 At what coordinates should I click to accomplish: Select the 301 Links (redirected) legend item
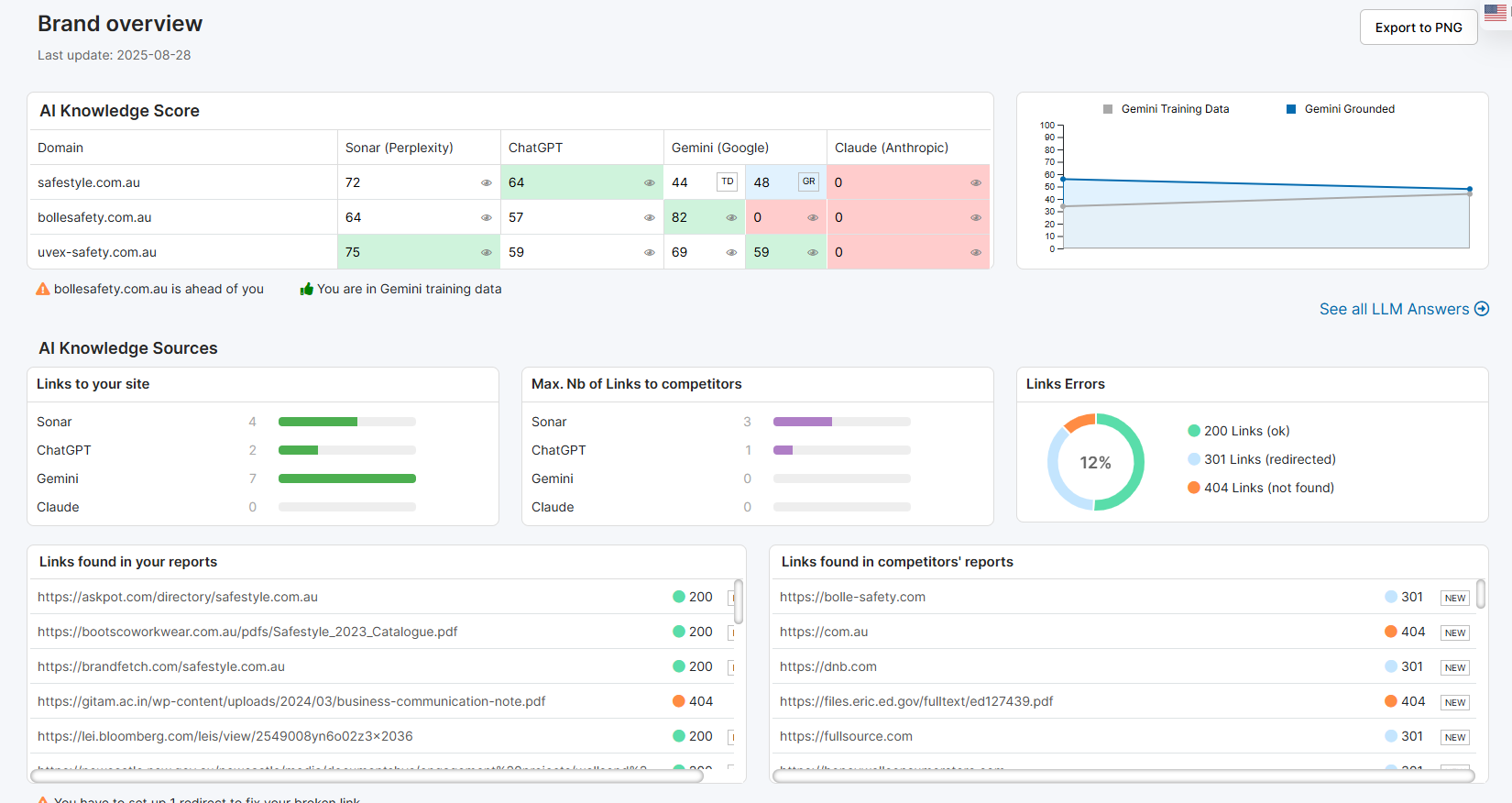click(x=1262, y=459)
